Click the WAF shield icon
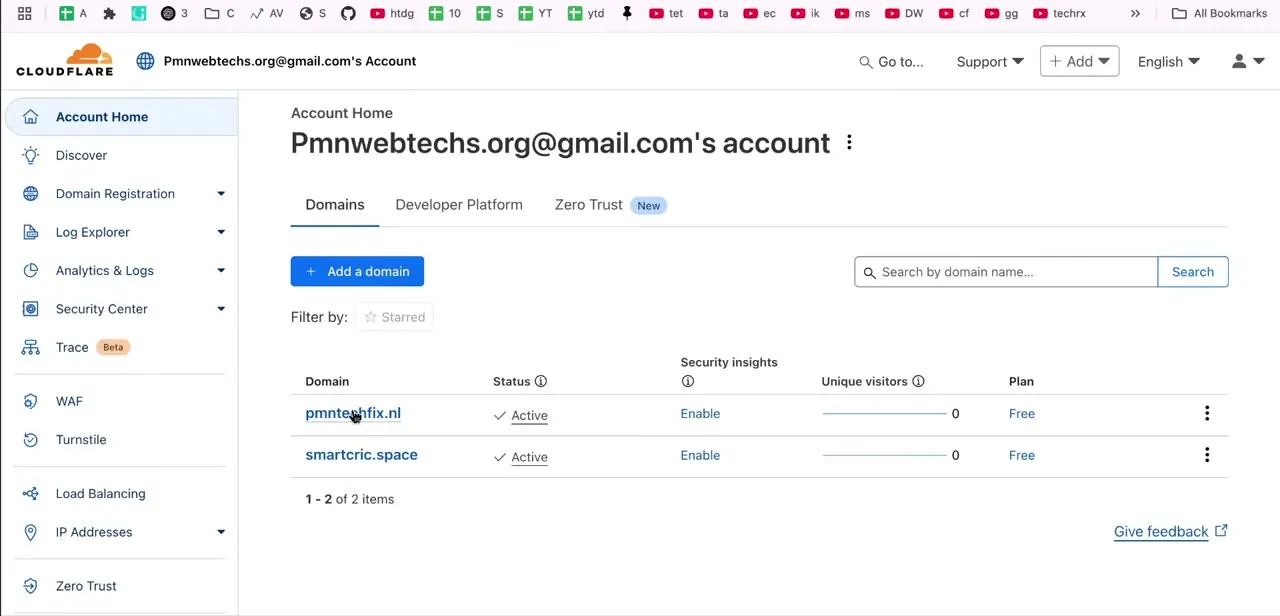The image size is (1280, 616). pos(31,401)
